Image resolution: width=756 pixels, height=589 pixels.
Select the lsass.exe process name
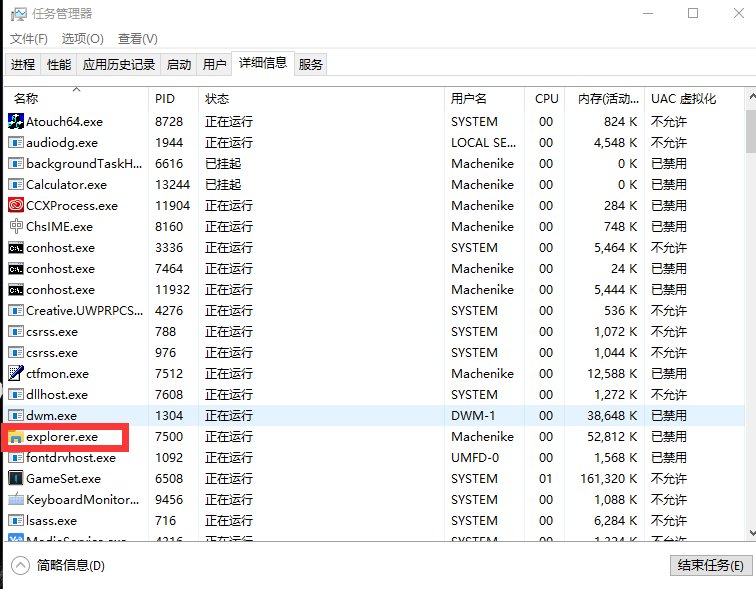(x=51, y=521)
